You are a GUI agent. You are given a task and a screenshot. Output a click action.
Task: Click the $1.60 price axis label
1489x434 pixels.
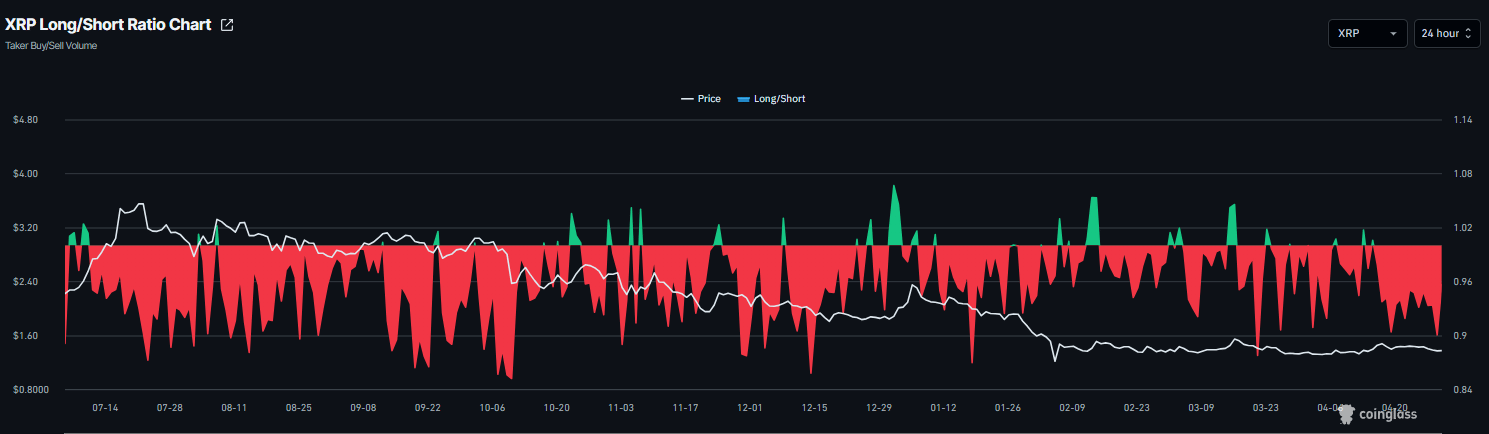click(x=25, y=336)
